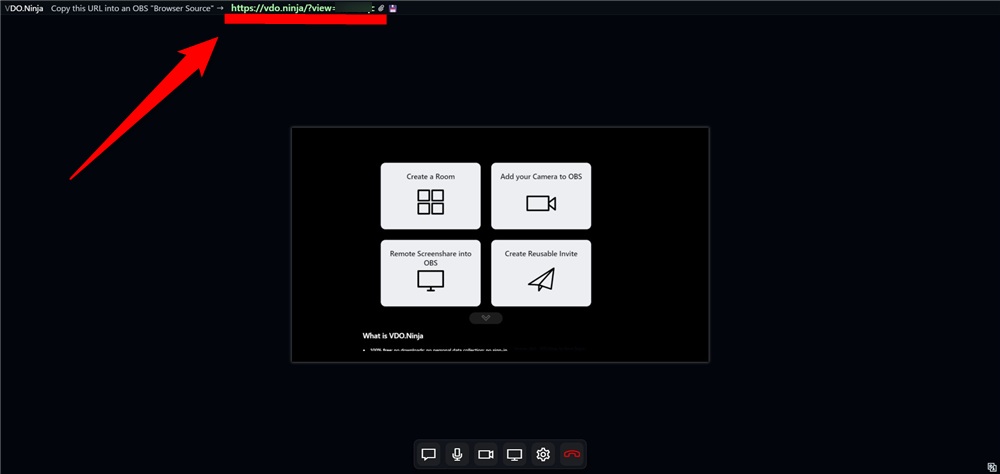
Task: Click Create Reusable Invite card
Action: (541, 273)
